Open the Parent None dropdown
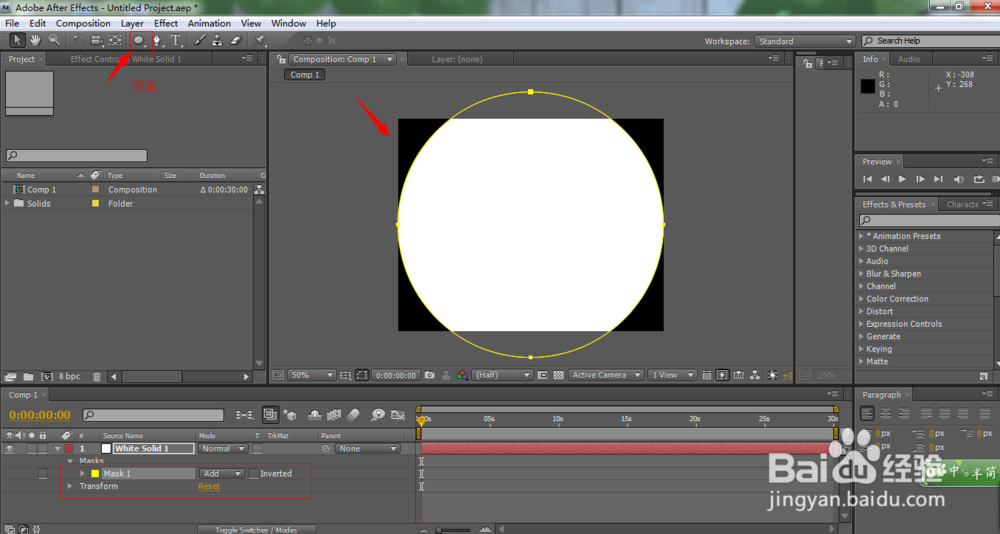This screenshot has height=534, width=1000. (368, 449)
